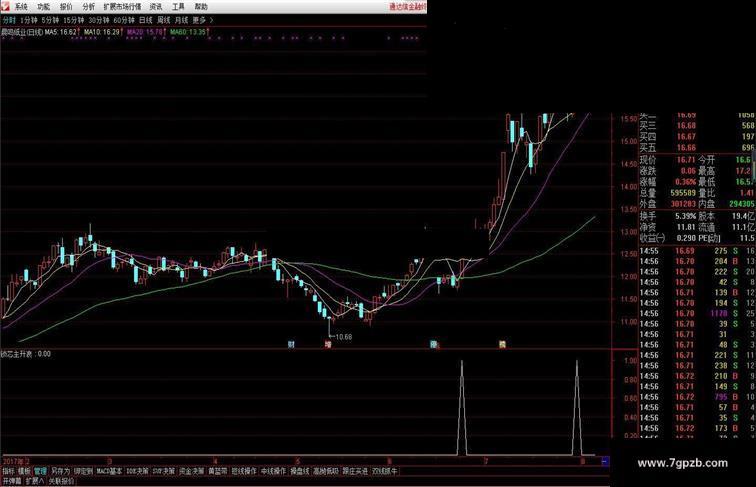Switch to 日线 daily chart
This screenshot has width=756, height=487.
(x=146, y=20)
